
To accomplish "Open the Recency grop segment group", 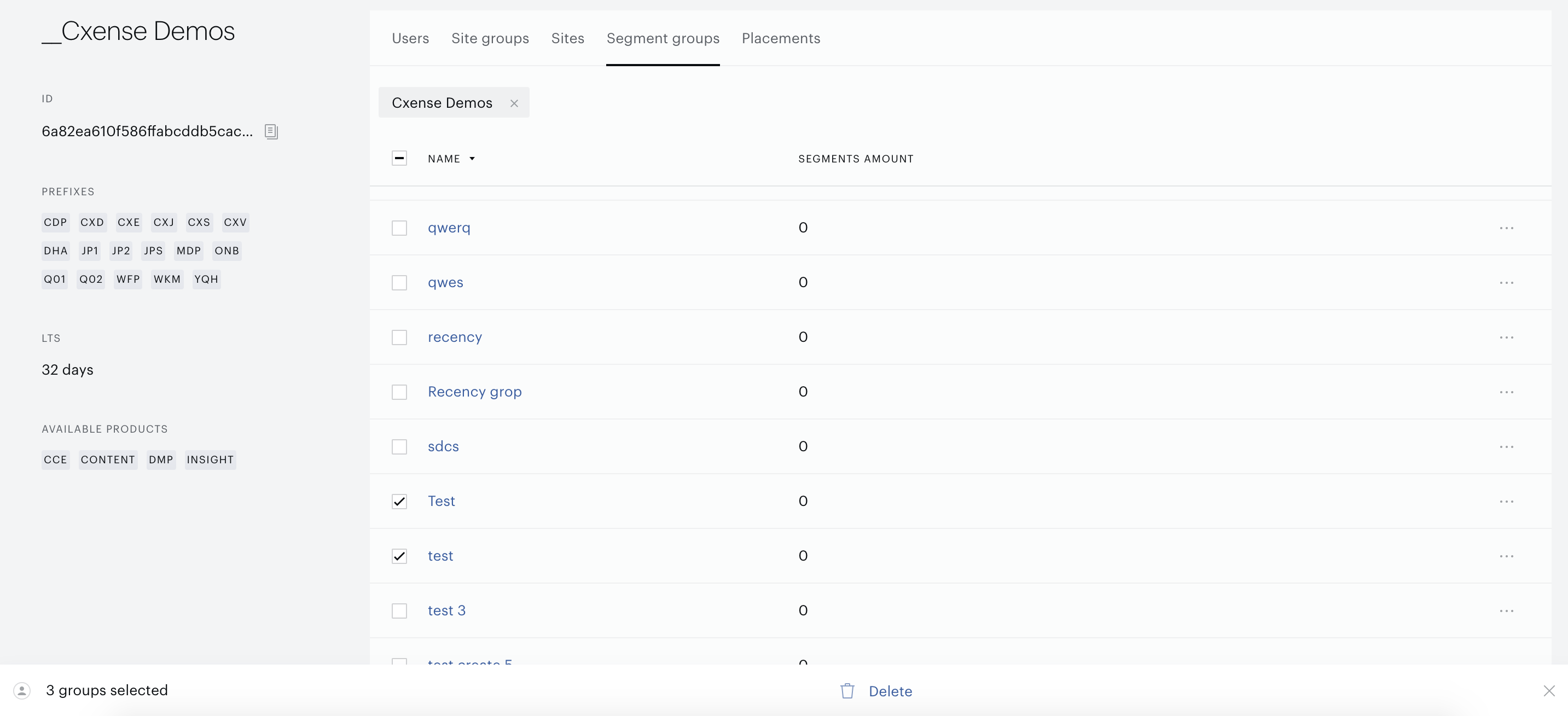I will click(475, 392).
